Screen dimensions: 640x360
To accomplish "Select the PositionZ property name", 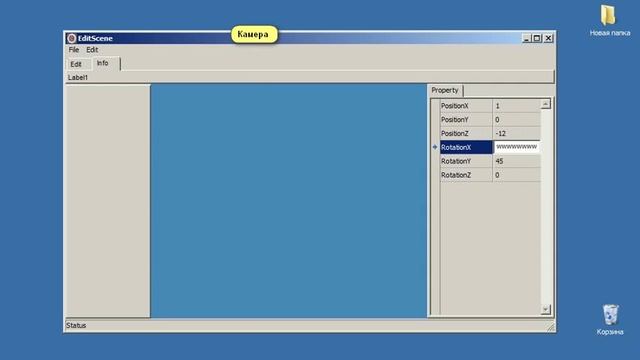I will tap(466, 133).
